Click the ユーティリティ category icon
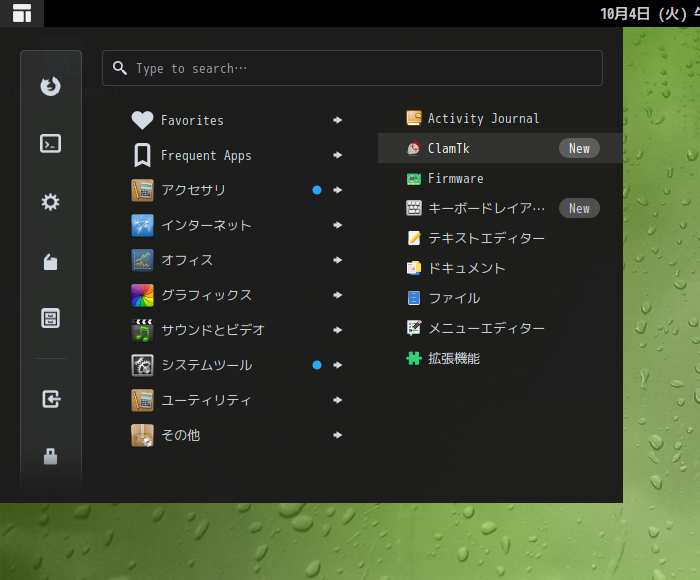This screenshot has height=580, width=700. pos(142,400)
